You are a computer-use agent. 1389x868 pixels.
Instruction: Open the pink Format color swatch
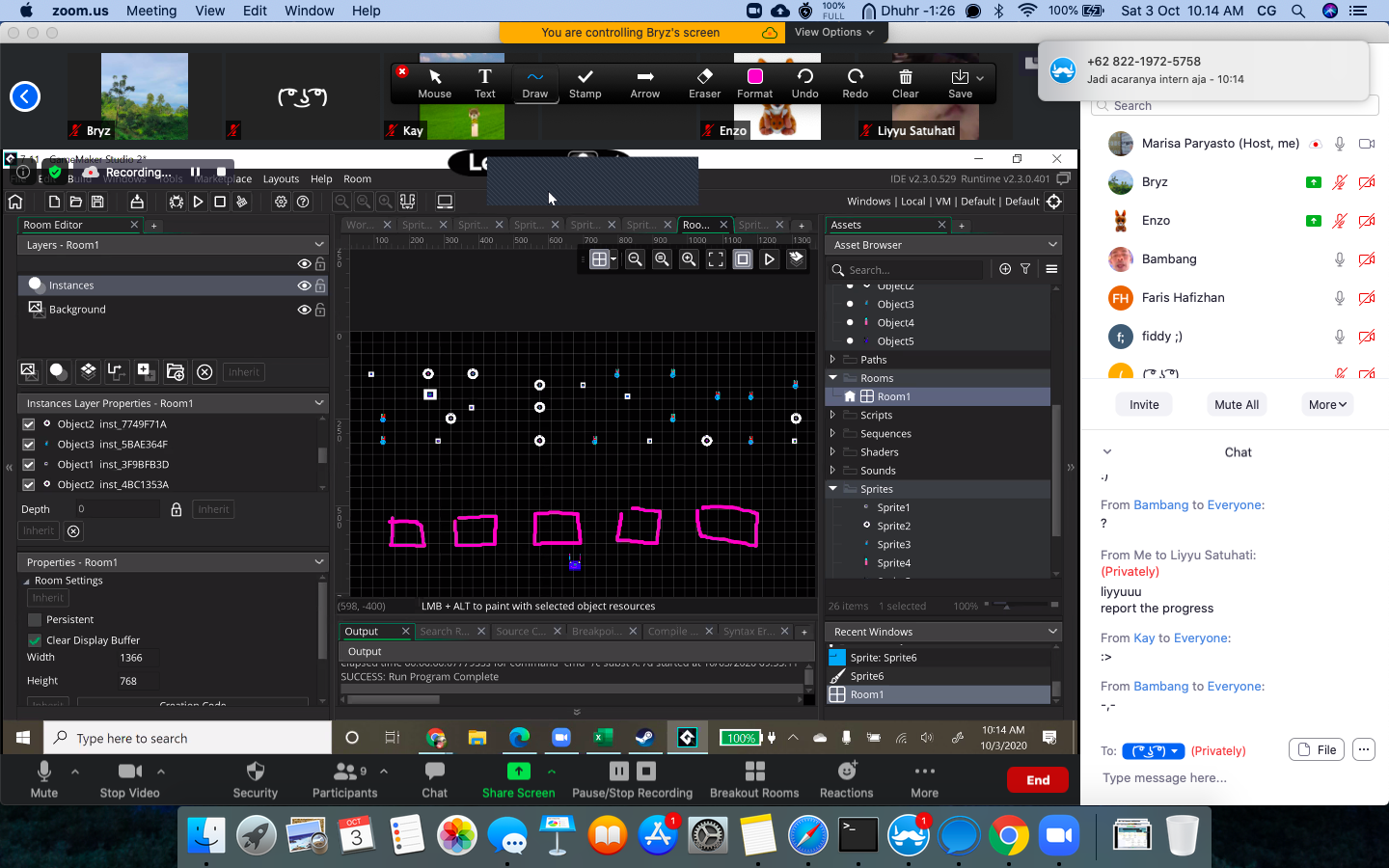tap(754, 77)
